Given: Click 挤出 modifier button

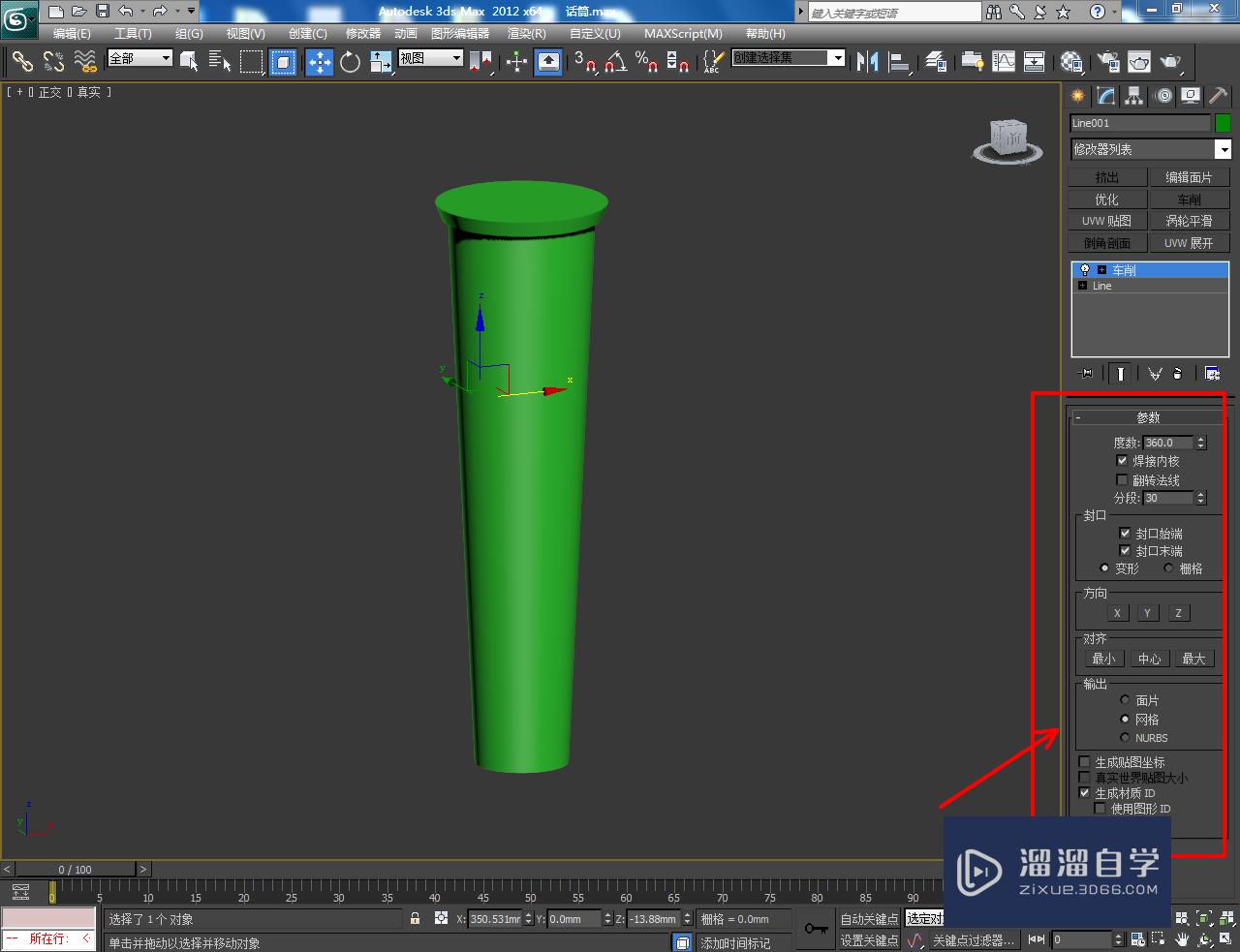Looking at the screenshot, I should (x=1107, y=177).
